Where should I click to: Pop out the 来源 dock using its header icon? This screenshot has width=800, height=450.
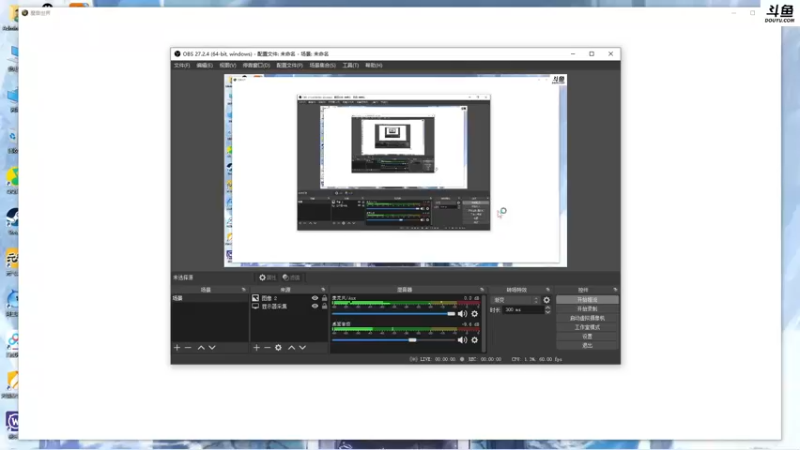tap(323, 290)
